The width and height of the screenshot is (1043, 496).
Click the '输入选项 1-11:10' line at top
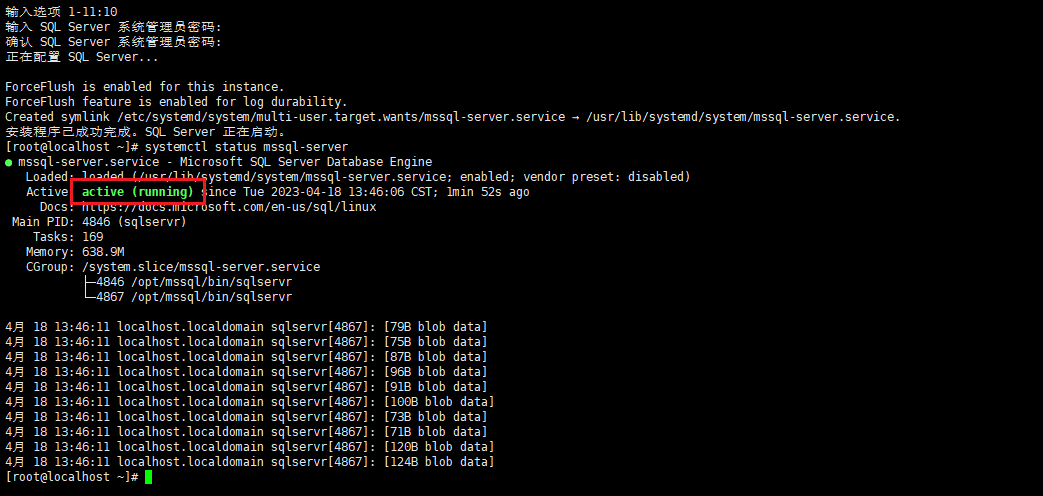click(x=61, y=12)
